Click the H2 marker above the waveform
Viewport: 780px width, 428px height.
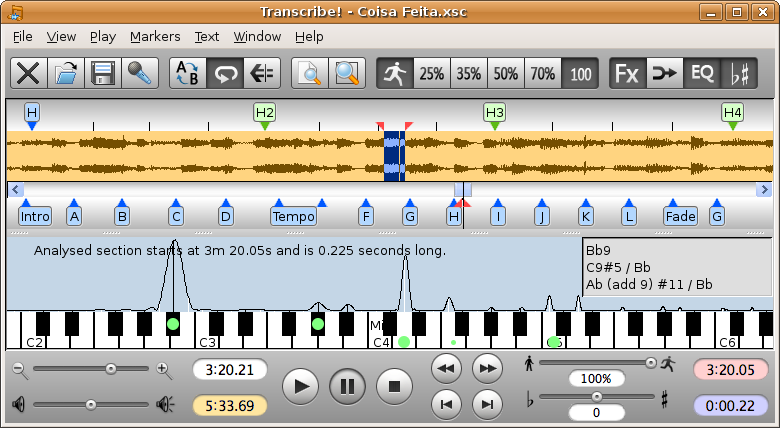pos(265,112)
